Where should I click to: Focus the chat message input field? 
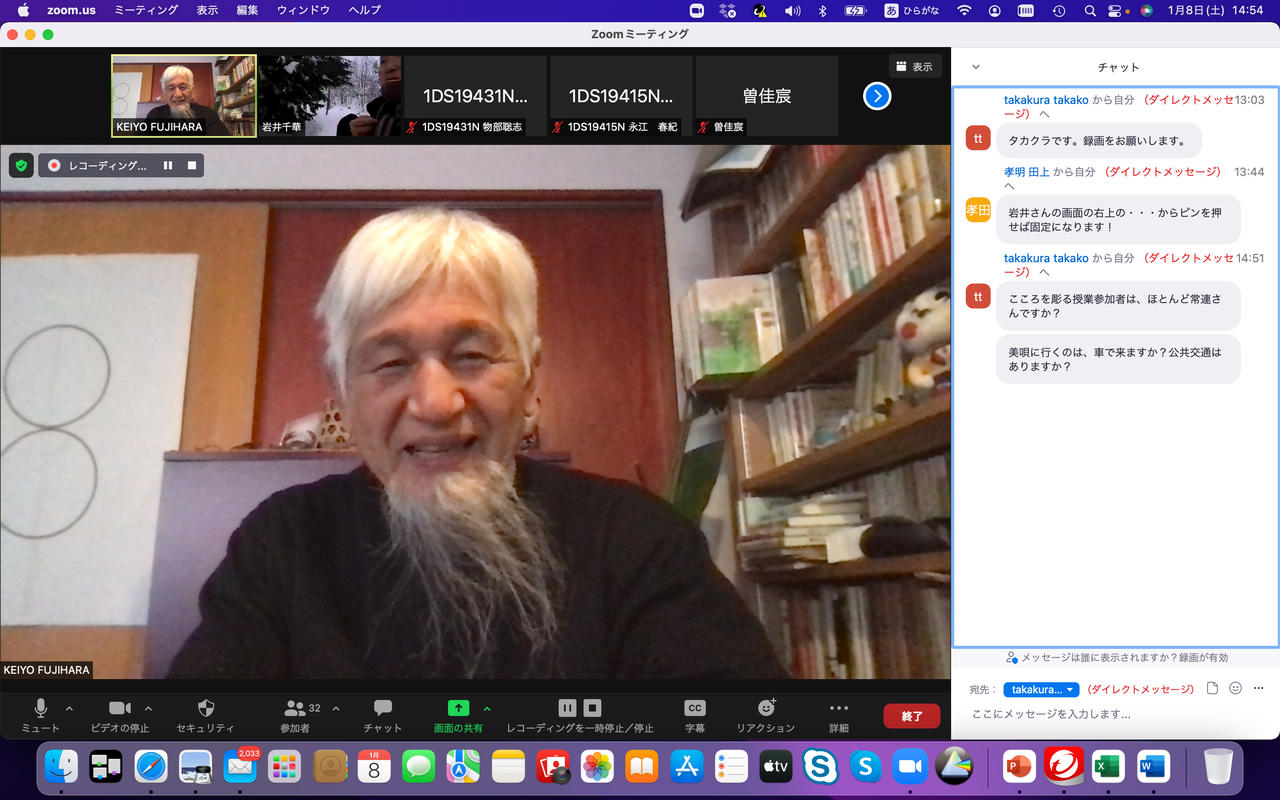(1115, 714)
